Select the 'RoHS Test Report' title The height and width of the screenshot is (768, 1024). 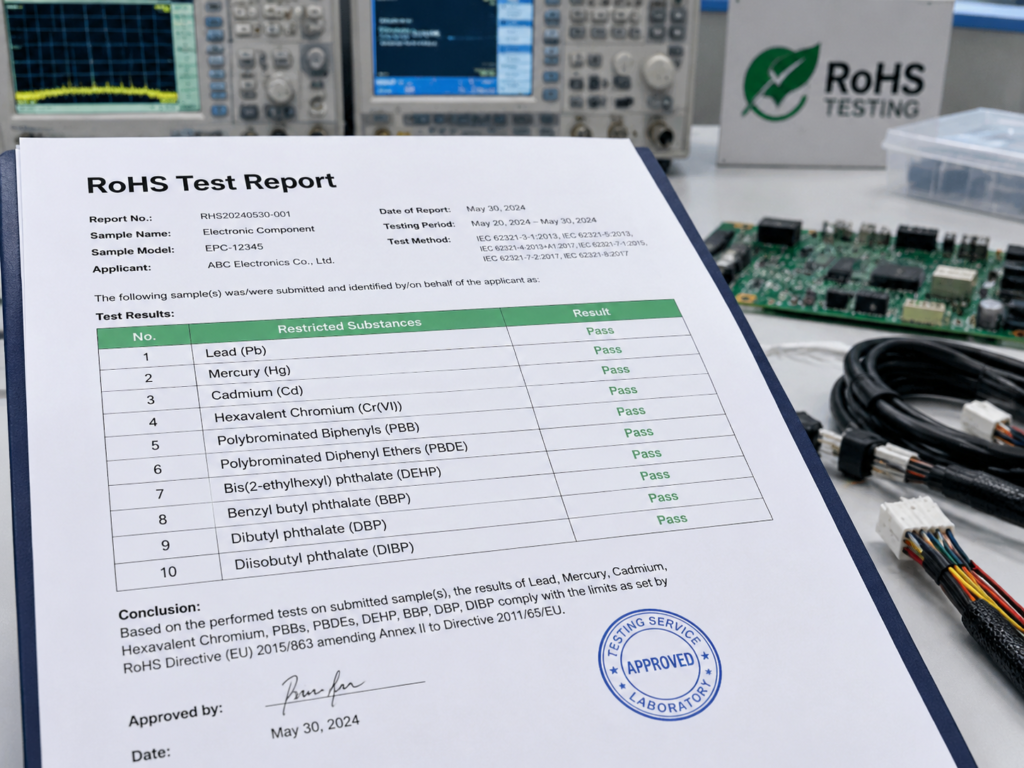point(211,183)
